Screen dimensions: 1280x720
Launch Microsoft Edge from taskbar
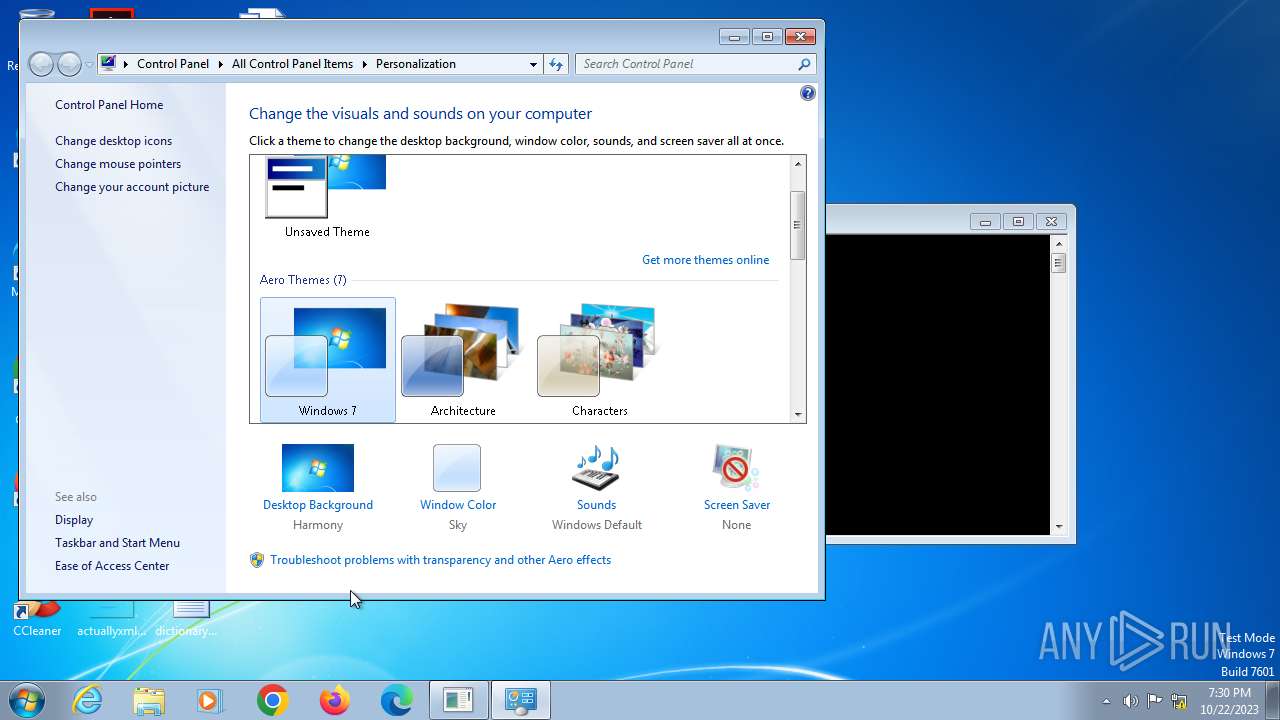(x=396, y=700)
